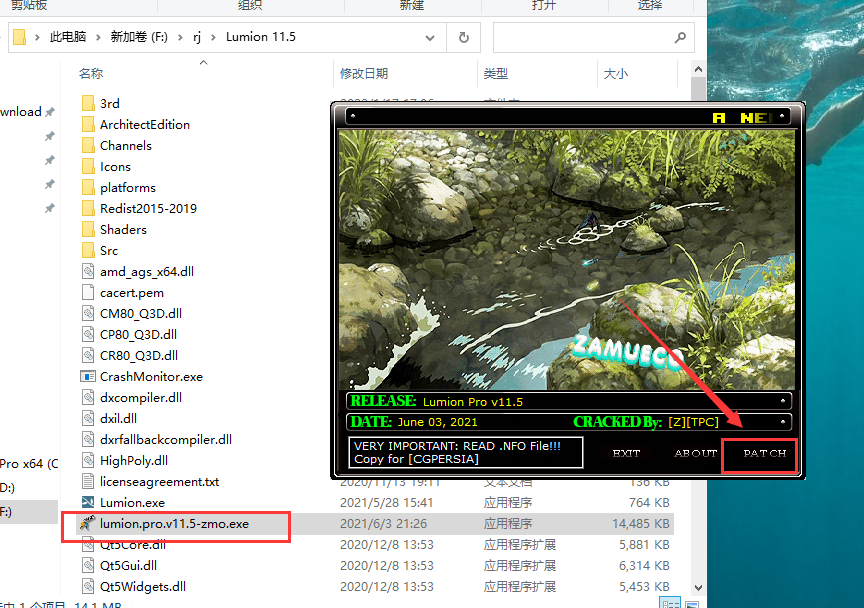Click the size 14,485 KB
This screenshot has width=864, height=608.
pos(641,524)
